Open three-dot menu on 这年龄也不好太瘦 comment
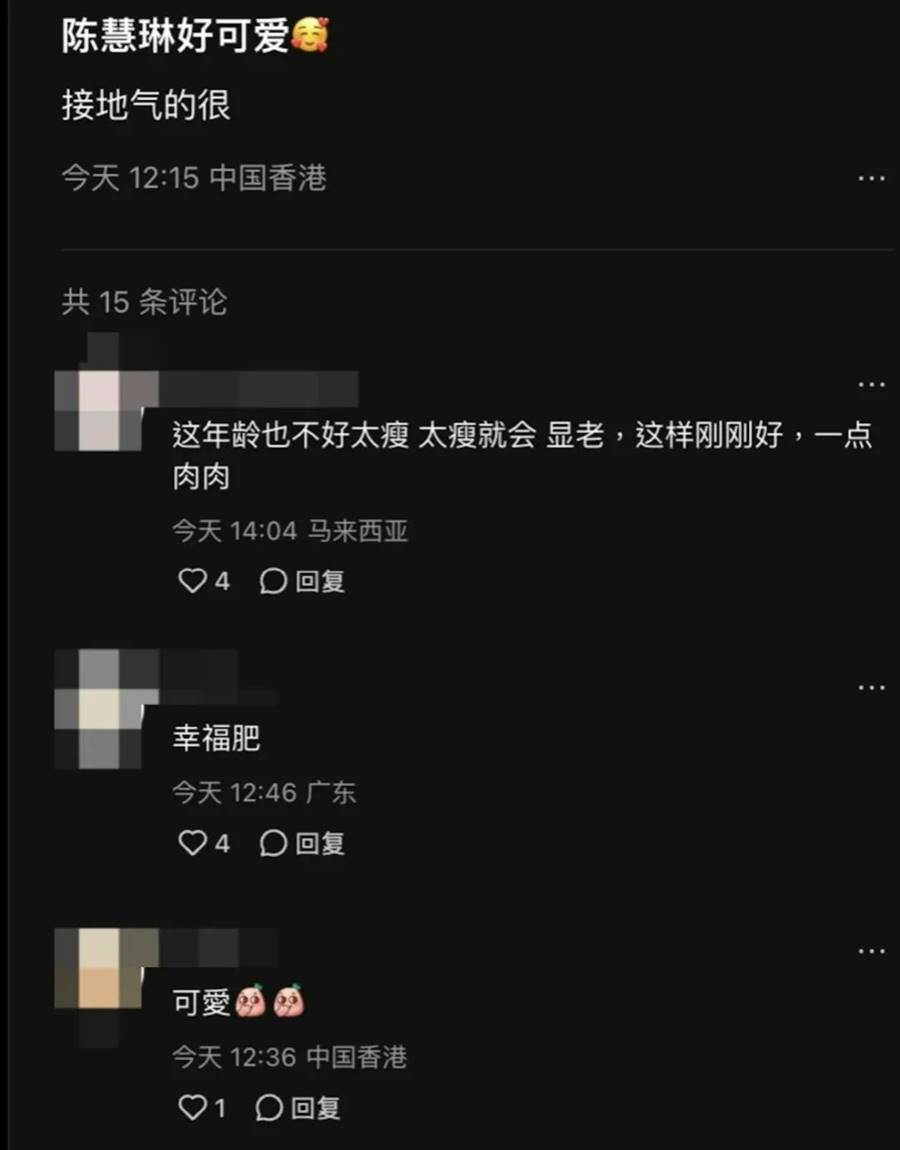Image resolution: width=900 pixels, height=1150 pixels. tap(871, 384)
